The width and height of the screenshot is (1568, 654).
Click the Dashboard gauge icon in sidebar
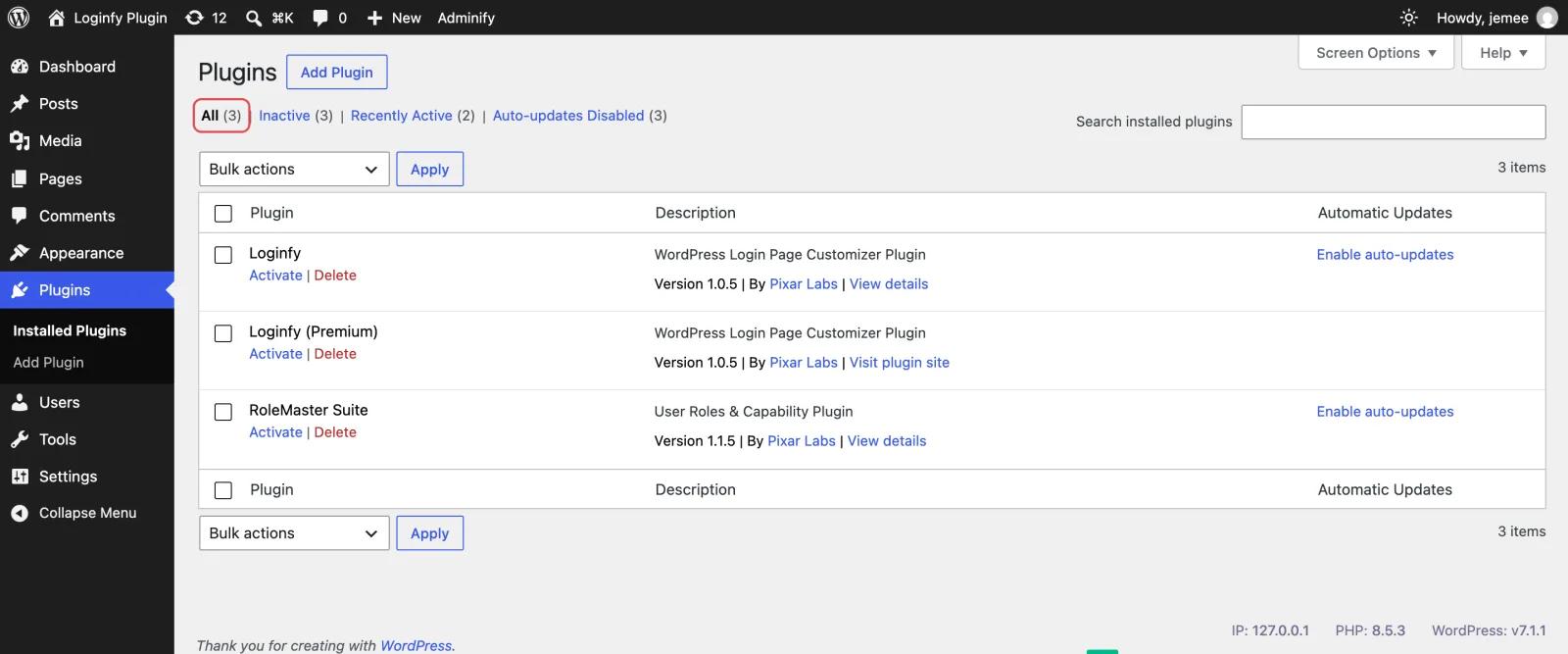20,67
